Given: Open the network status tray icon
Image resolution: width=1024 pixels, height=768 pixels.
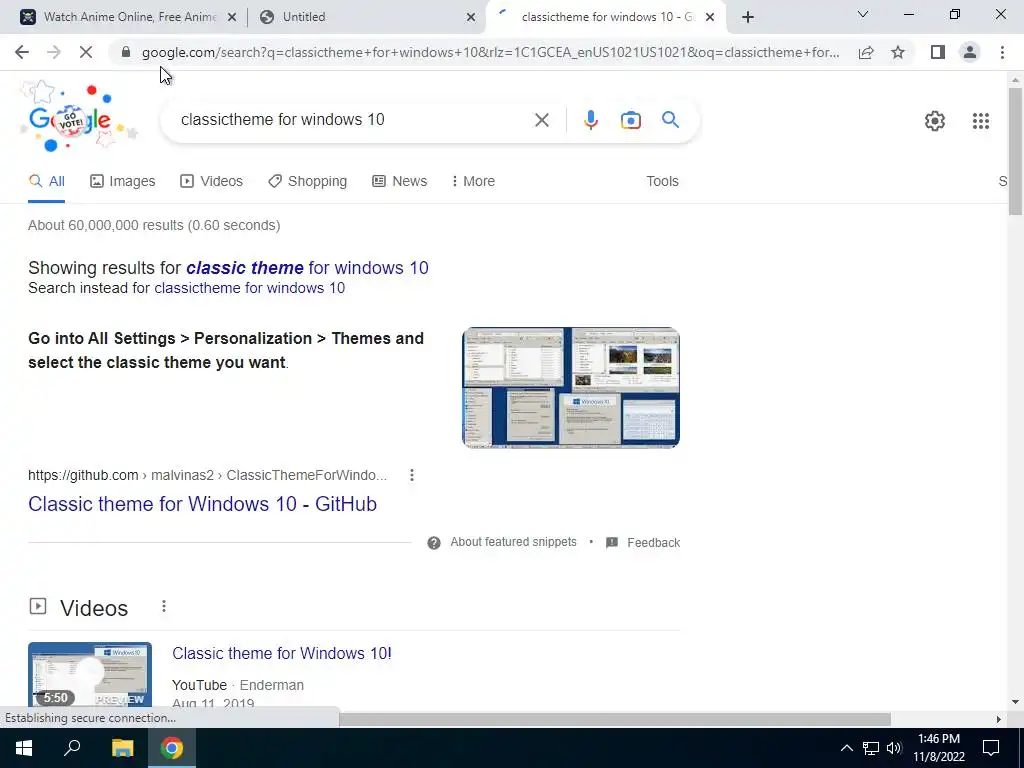Looking at the screenshot, I should coord(871,748).
